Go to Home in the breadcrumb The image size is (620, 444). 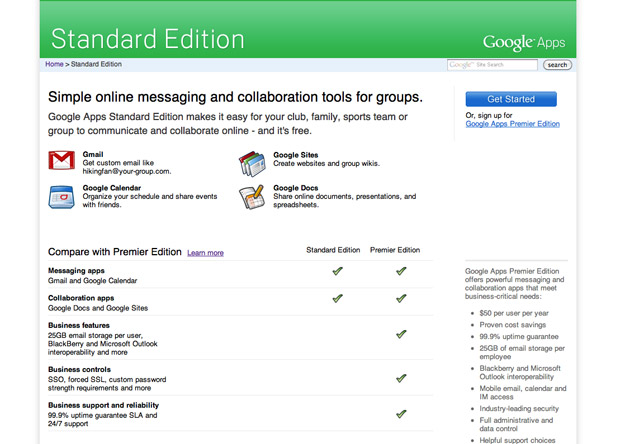coord(55,64)
